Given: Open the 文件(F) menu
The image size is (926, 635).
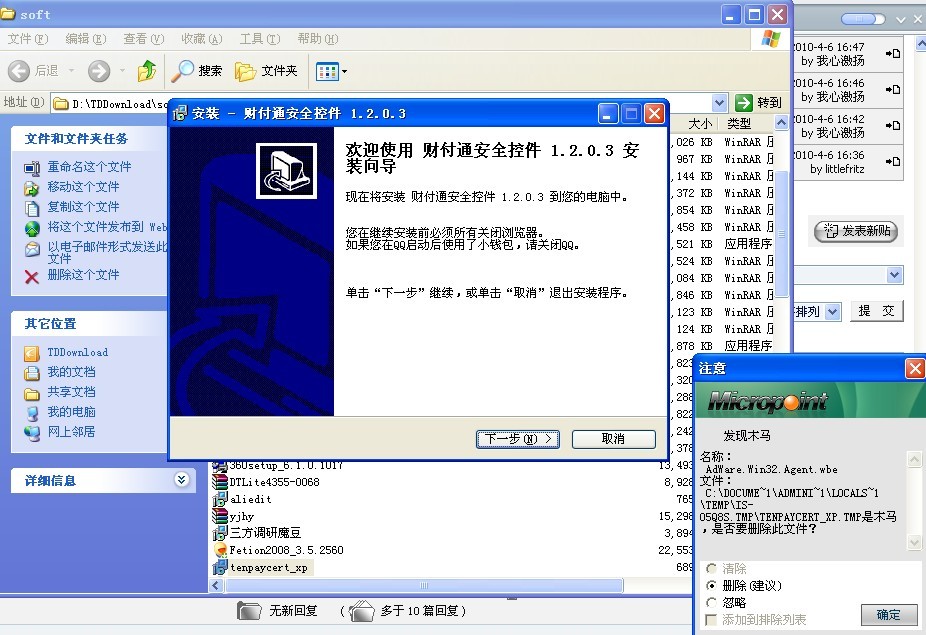Looking at the screenshot, I should [x=28, y=39].
